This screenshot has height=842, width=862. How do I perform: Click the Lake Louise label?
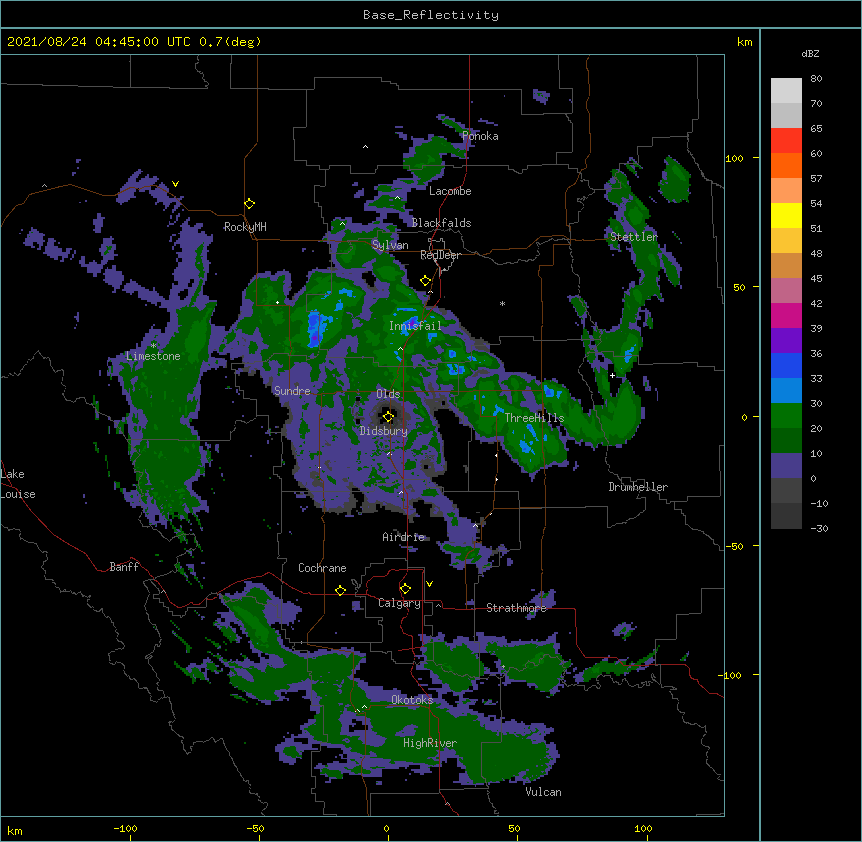pyautogui.click(x=18, y=484)
